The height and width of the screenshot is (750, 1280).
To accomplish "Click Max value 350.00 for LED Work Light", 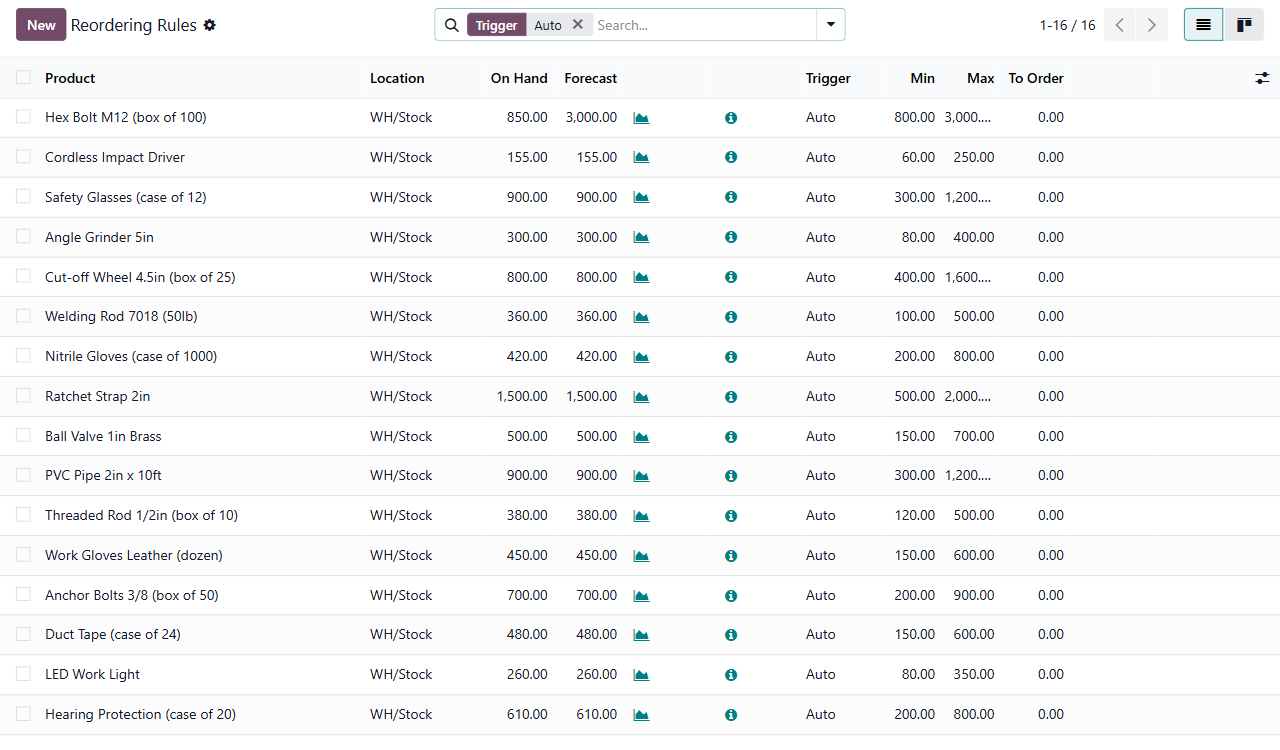I will (974, 675).
